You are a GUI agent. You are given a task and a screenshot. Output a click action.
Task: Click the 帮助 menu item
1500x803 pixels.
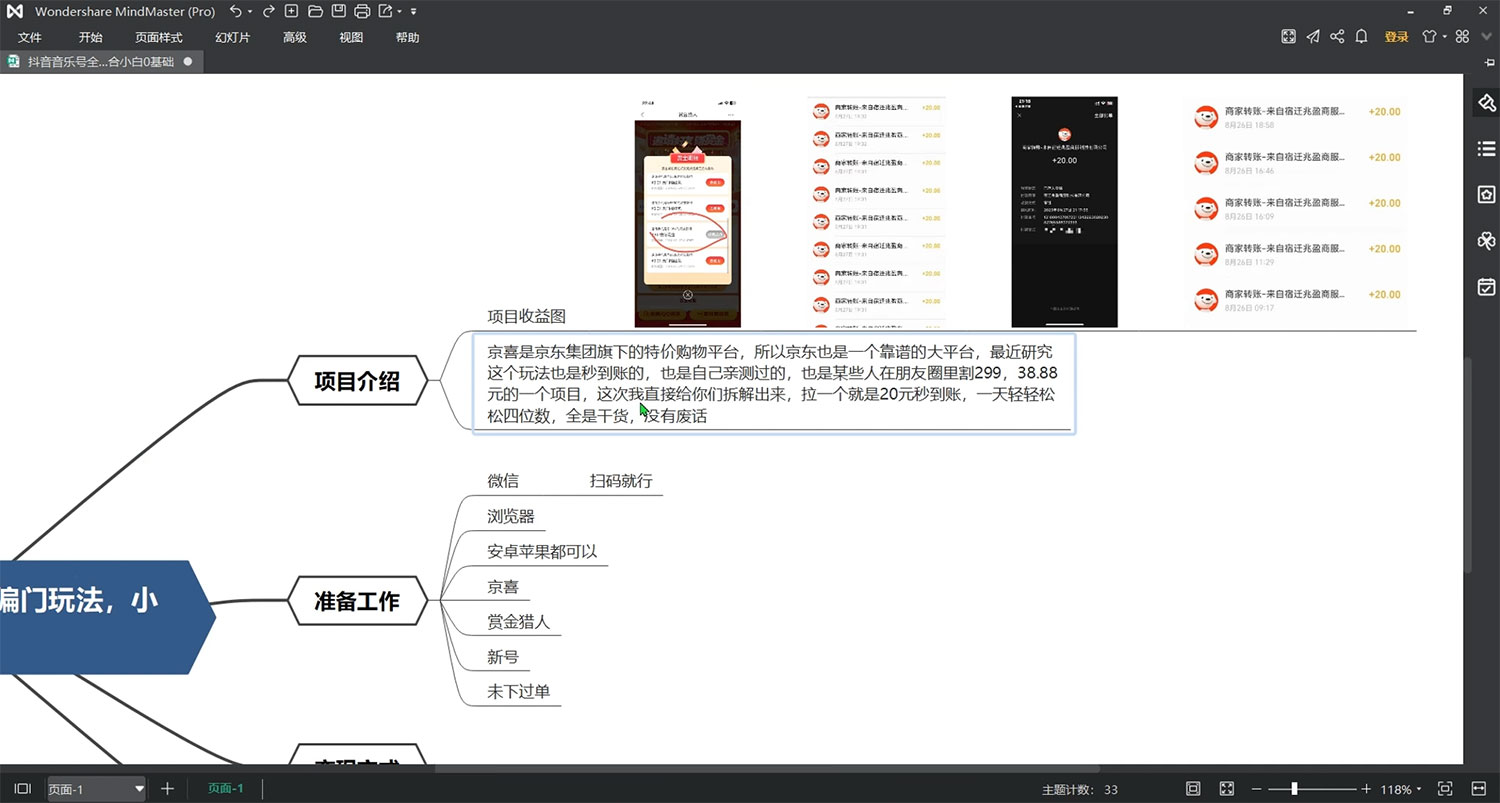point(407,37)
